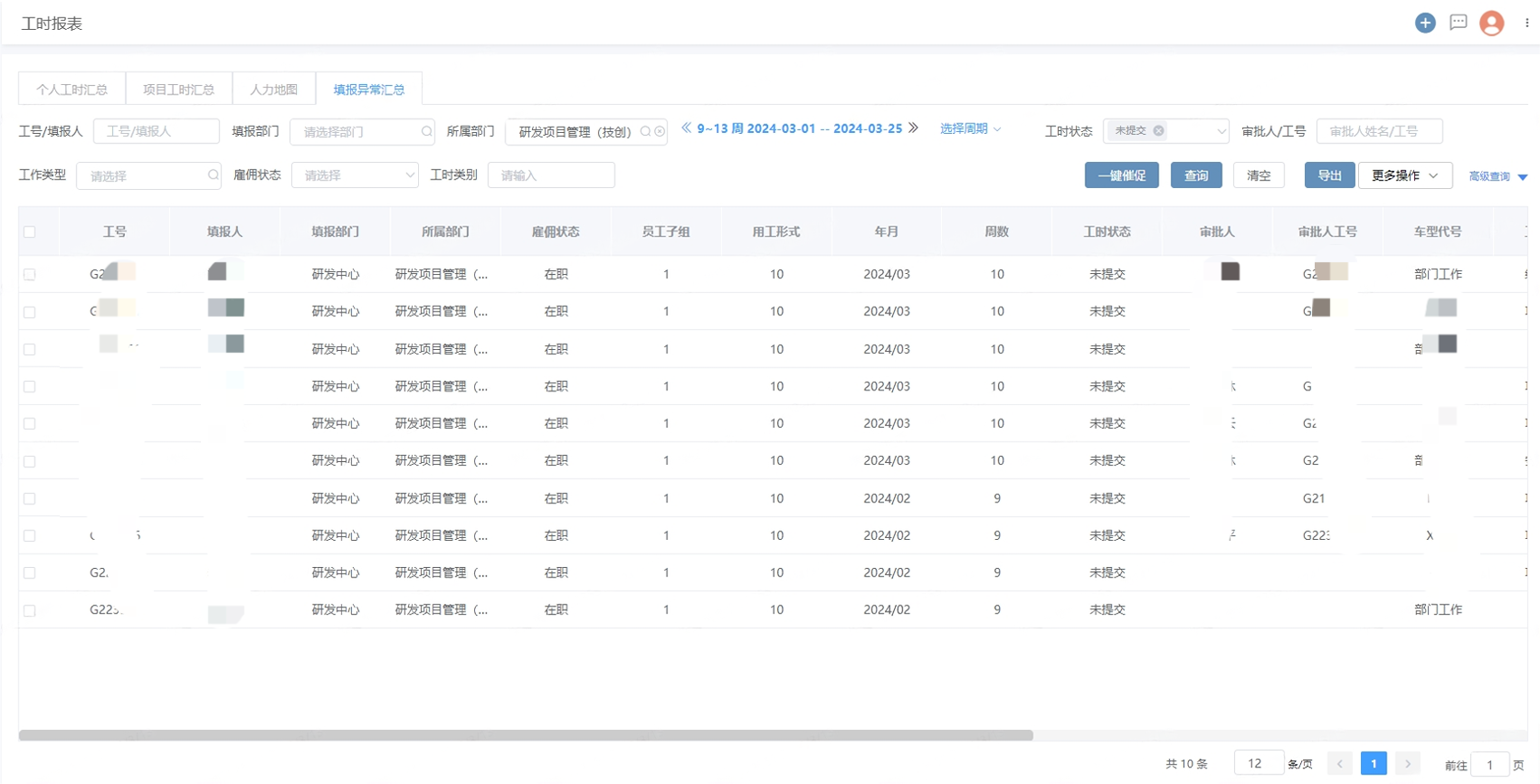1540x784 pixels.
Task: Expand the 选择周期 dropdown
Action: [x=970, y=129]
